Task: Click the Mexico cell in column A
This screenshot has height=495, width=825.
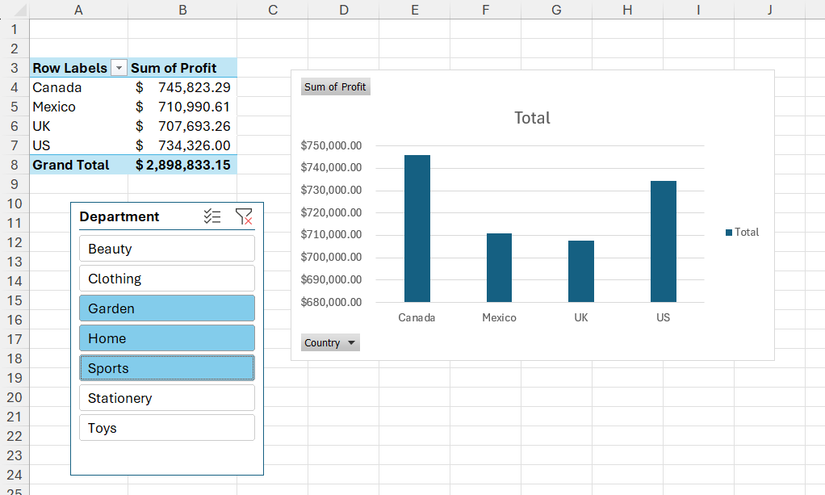Action: [x=78, y=107]
